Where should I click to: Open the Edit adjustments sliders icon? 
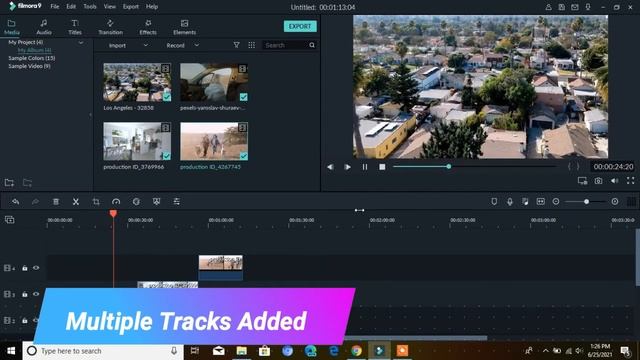click(x=176, y=202)
